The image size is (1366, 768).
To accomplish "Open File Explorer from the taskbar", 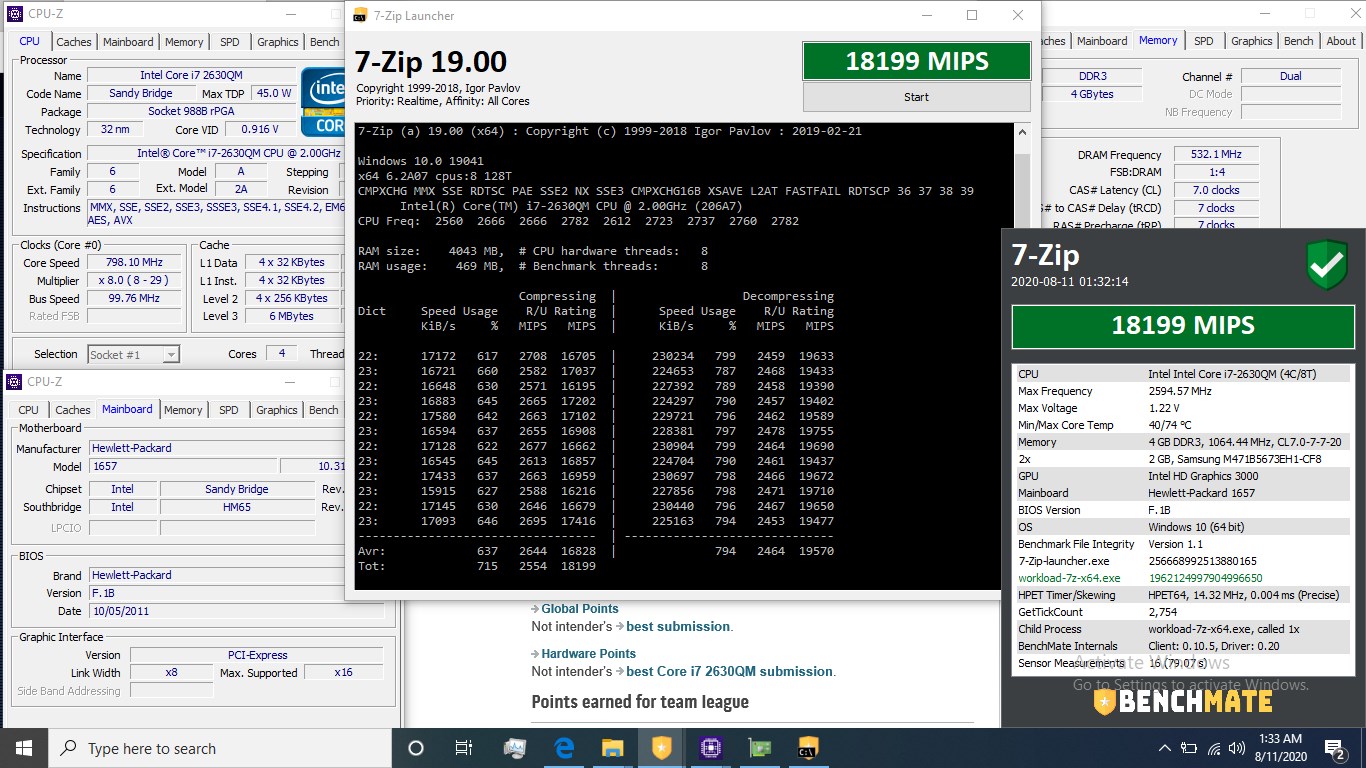I will coord(613,748).
